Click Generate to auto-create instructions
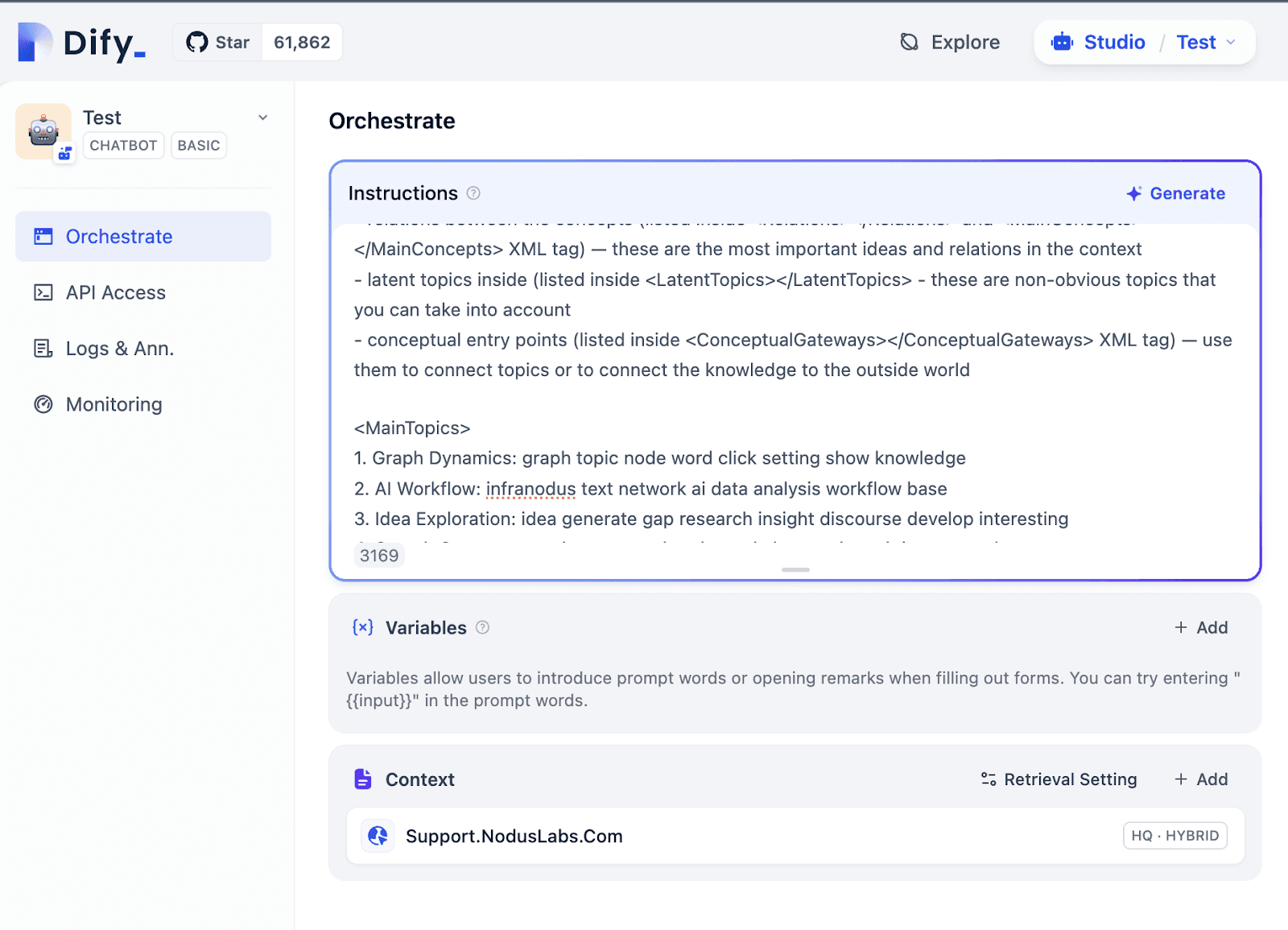The image size is (1288, 930). pos(1175,193)
